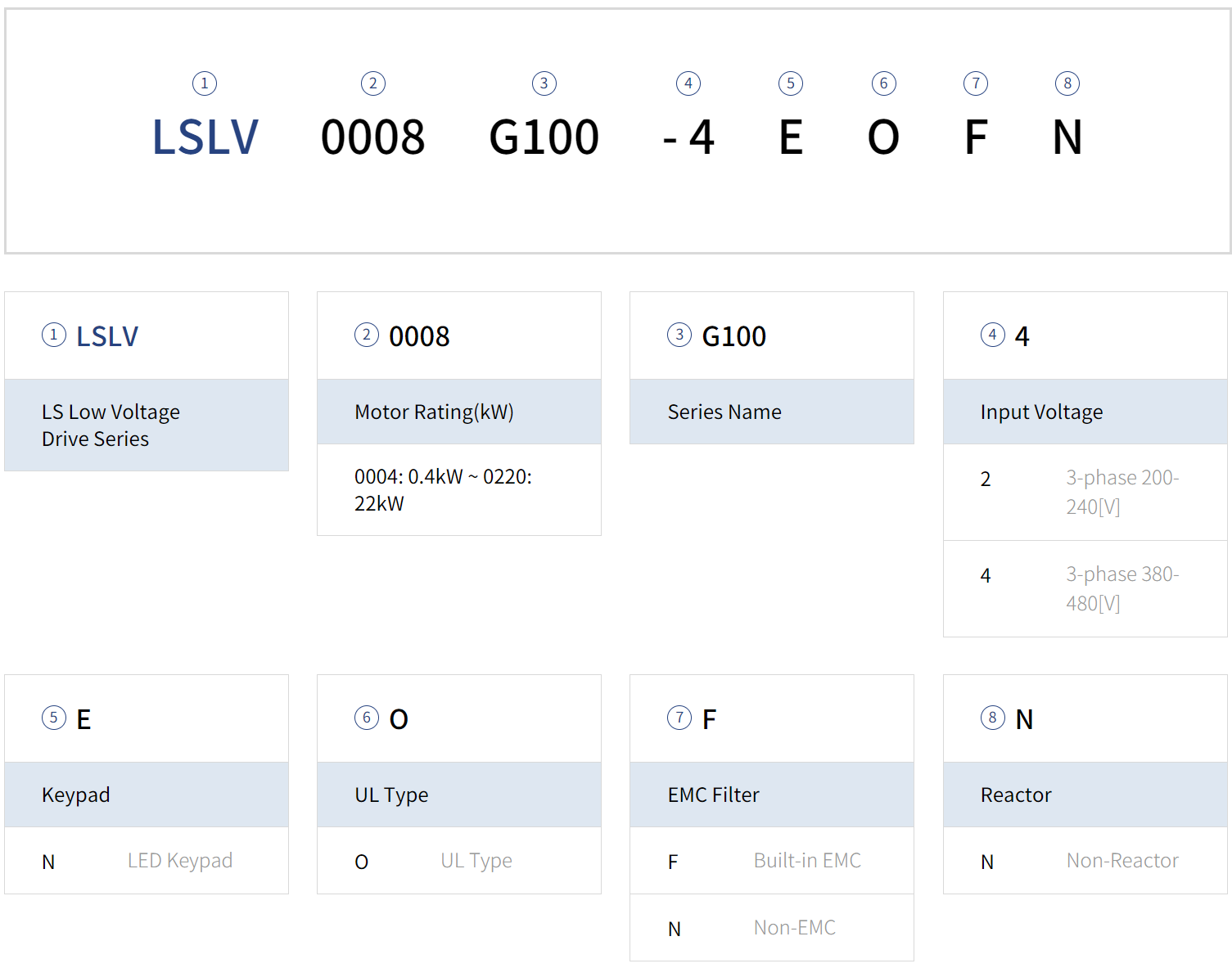Click the LED Keypad entry
1232x968 pixels.
[x=180, y=861]
